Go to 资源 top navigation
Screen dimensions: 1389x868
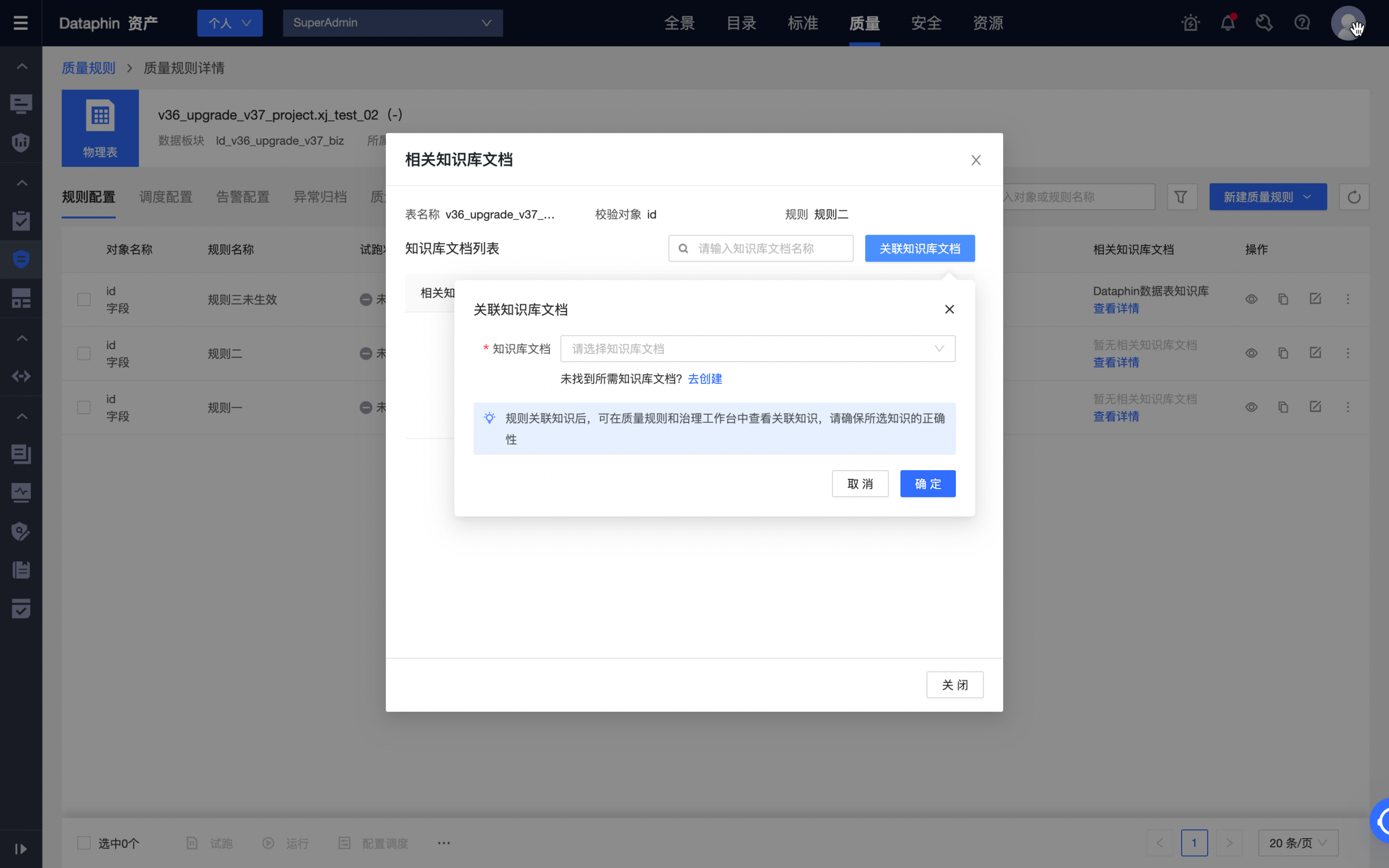[x=988, y=23]
